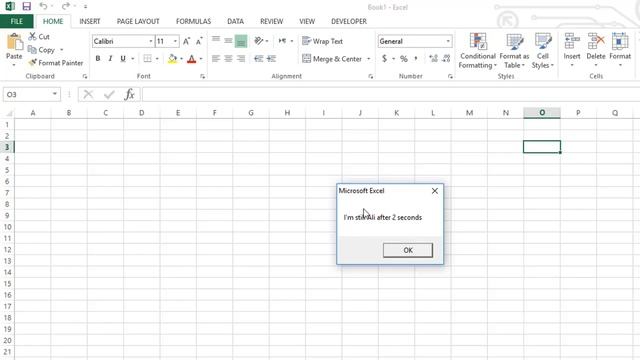Center text horizontally
Image resolution: width=640 pixels, height=360 pixels.
click(x=228, y=59)
